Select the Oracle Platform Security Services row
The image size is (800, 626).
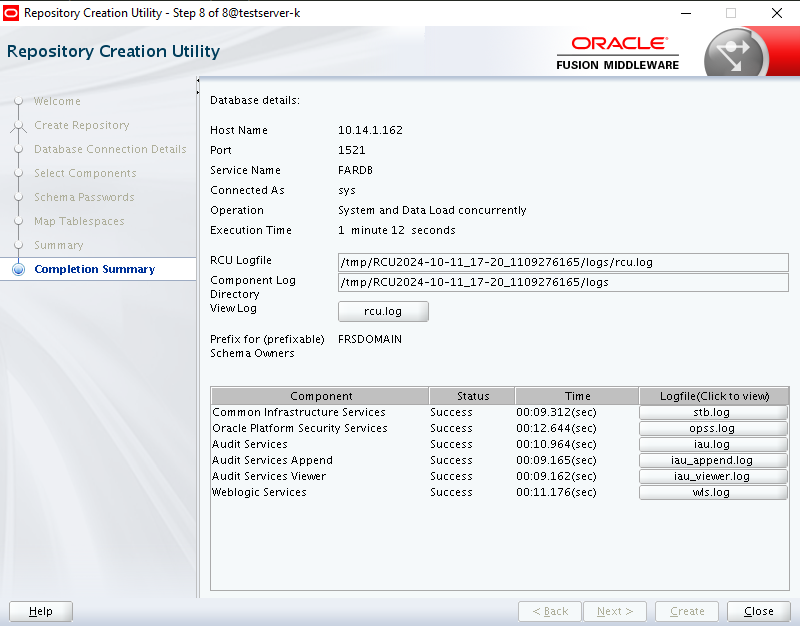pyautogui.click(x=500, y=428)
